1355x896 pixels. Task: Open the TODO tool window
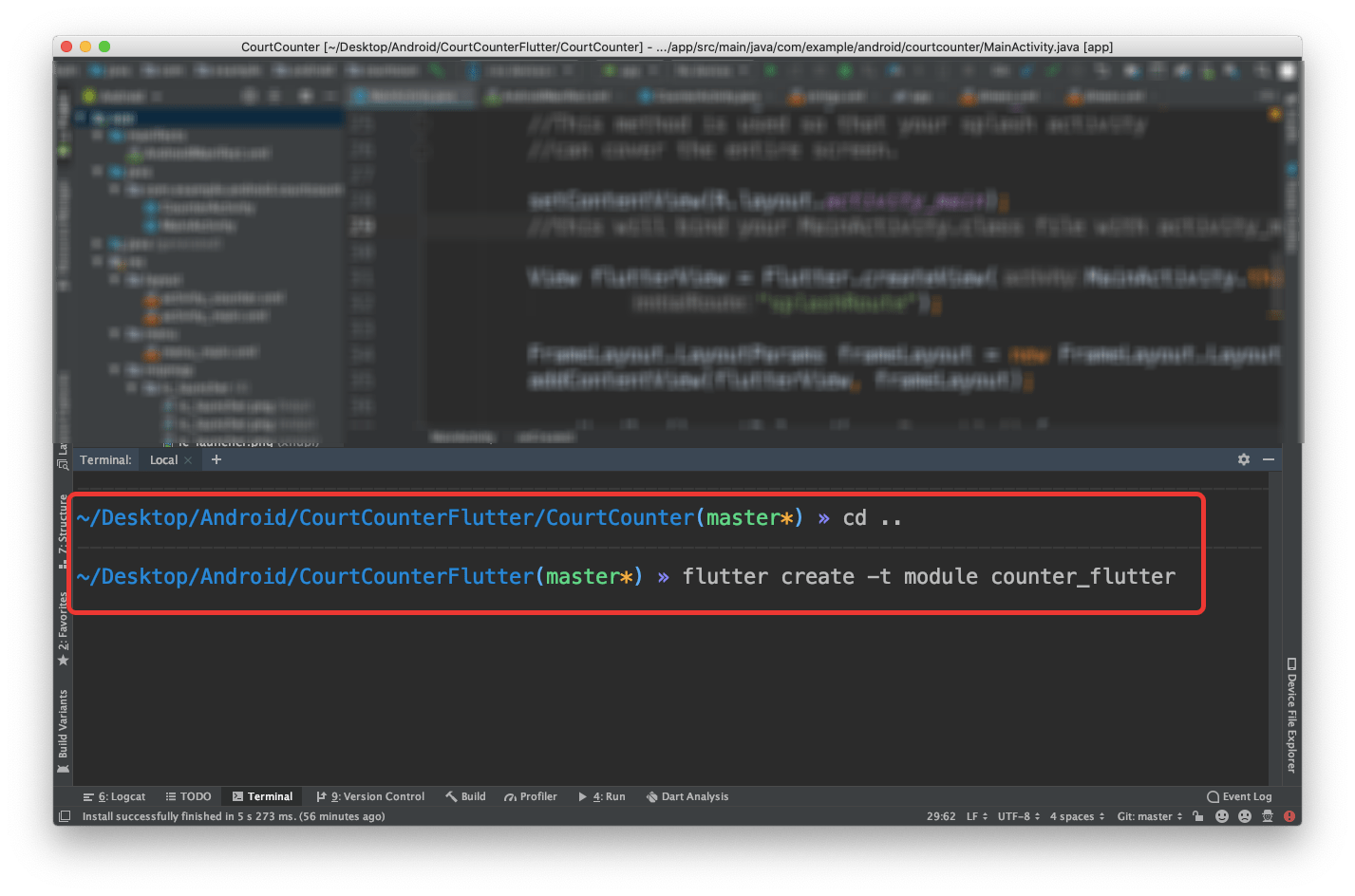(x=188, y=796)
